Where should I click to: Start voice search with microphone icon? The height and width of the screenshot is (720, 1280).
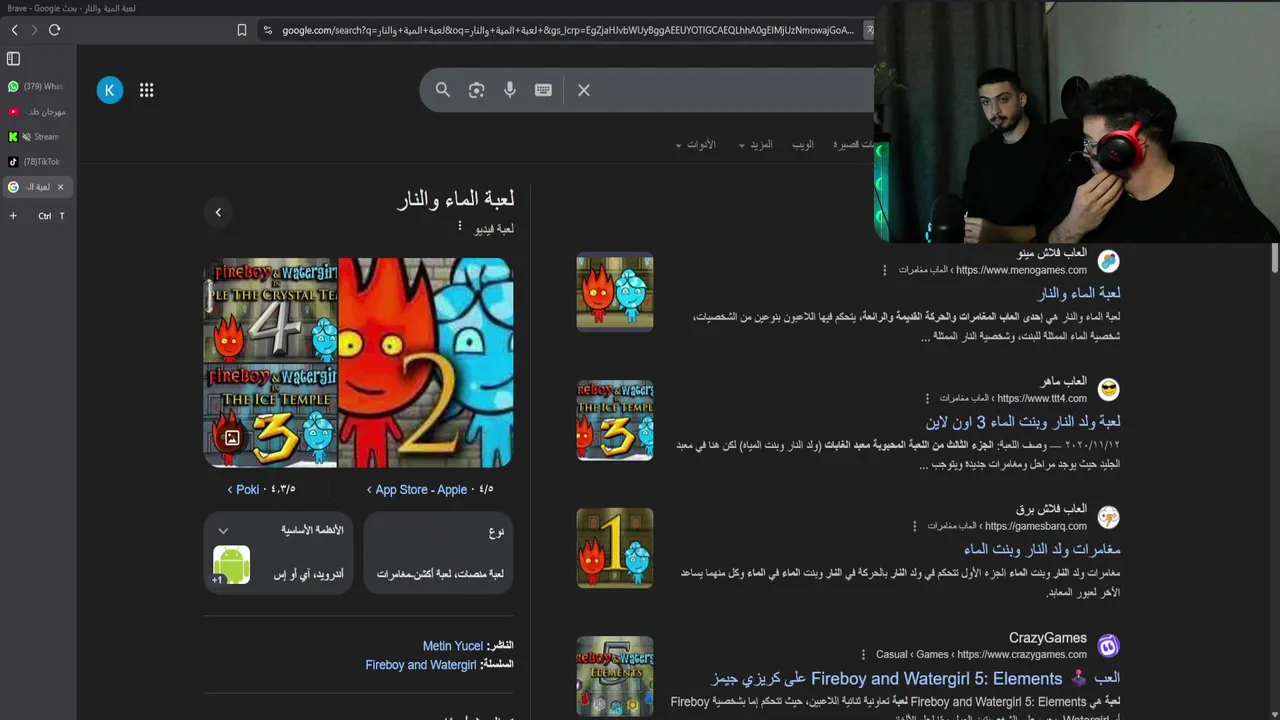pyautogui.click(x=510, y=90)
